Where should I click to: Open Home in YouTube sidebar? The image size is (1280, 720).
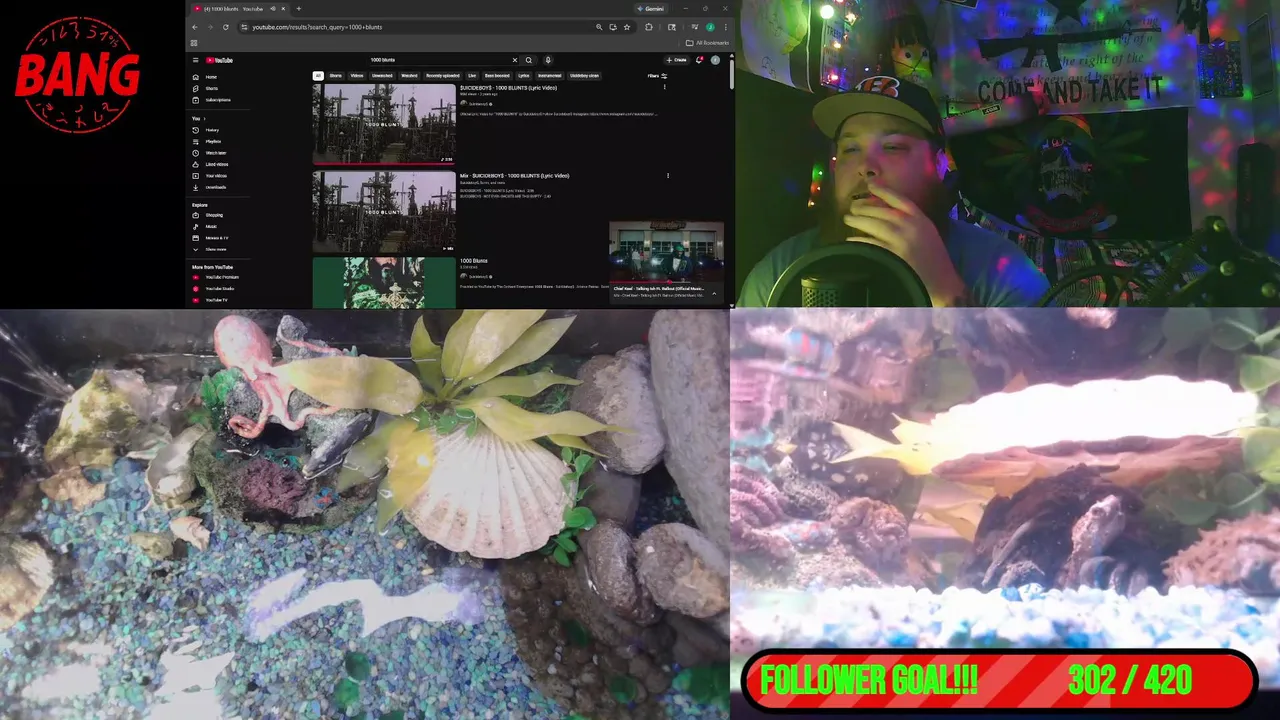(x=211, y=77)
